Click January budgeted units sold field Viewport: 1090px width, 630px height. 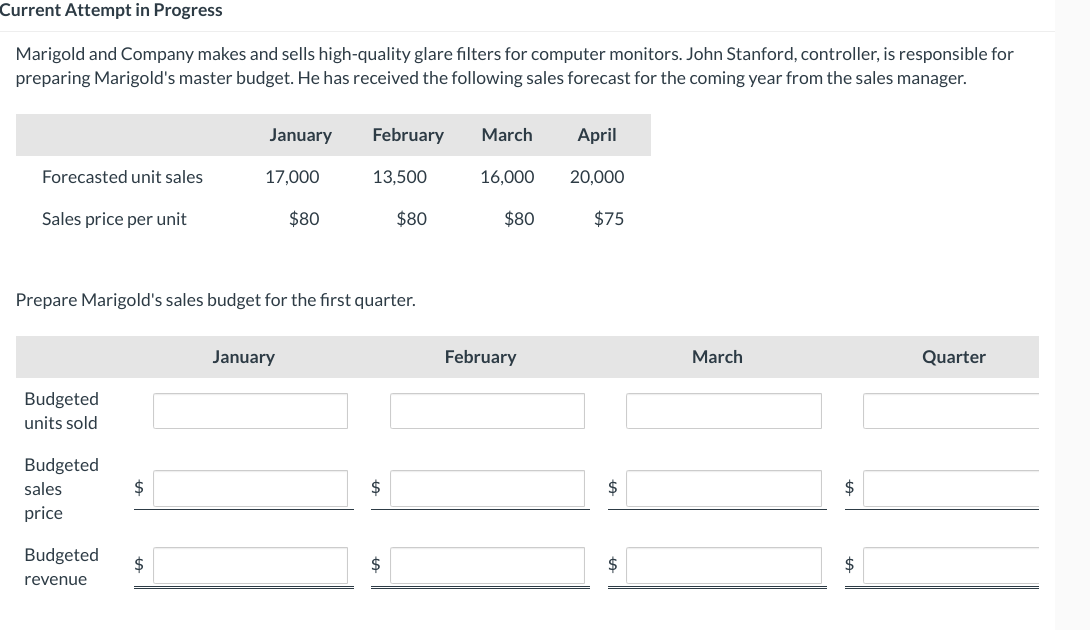point(250,411)
